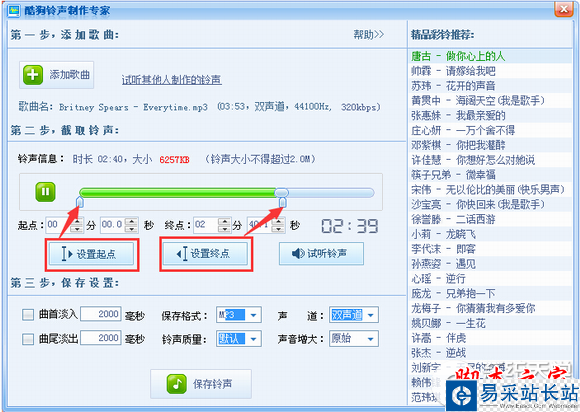The image size is (580, 412).
Task: Open the 试听其他人制作的铃声 link
Action: coord(172,80)
